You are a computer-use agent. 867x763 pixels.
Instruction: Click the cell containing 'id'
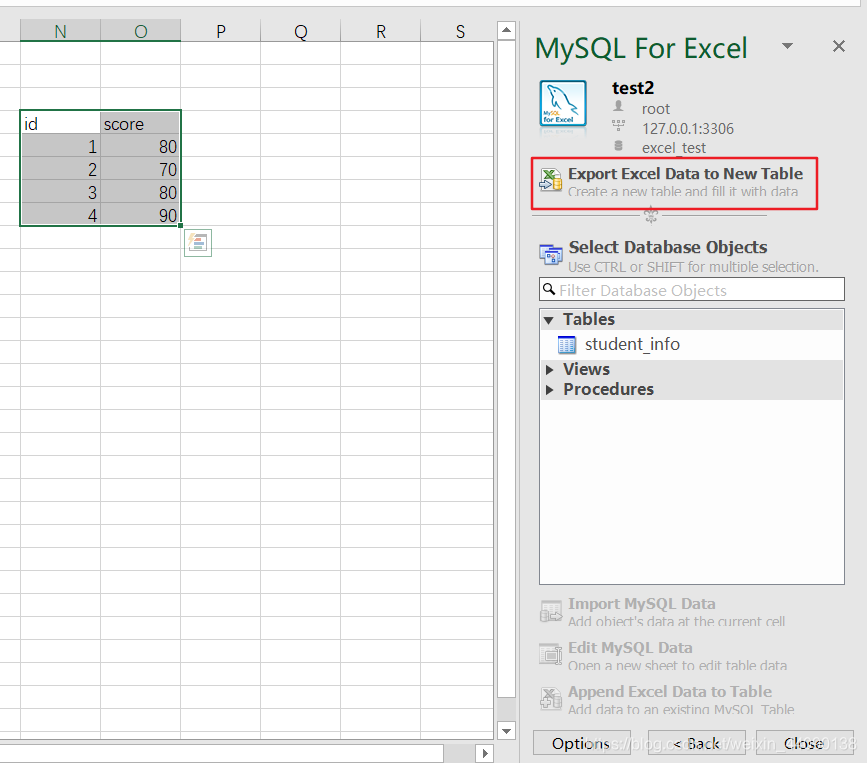60,123
